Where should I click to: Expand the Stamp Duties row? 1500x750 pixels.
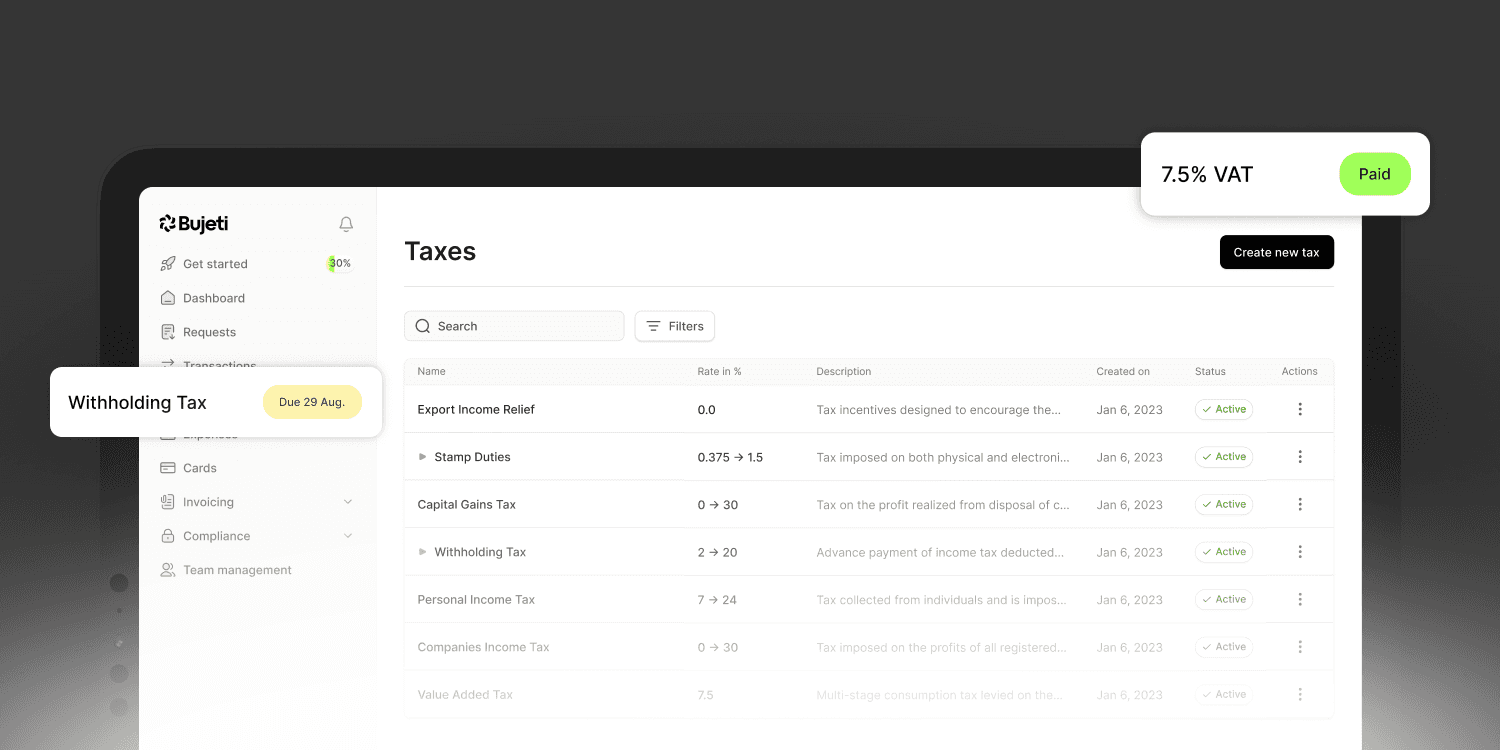(x=423, y=457)
